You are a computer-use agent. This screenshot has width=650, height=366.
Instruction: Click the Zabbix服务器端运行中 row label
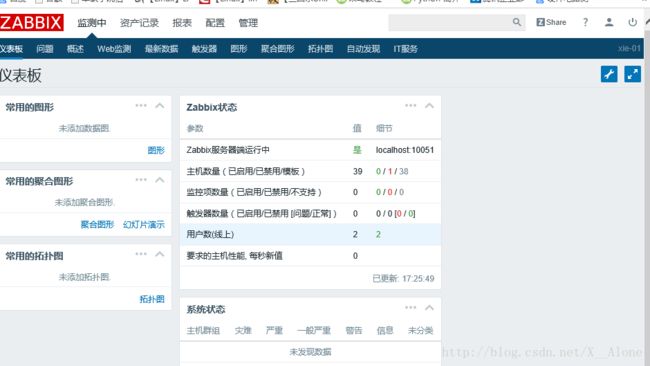[x=228, y=150]
